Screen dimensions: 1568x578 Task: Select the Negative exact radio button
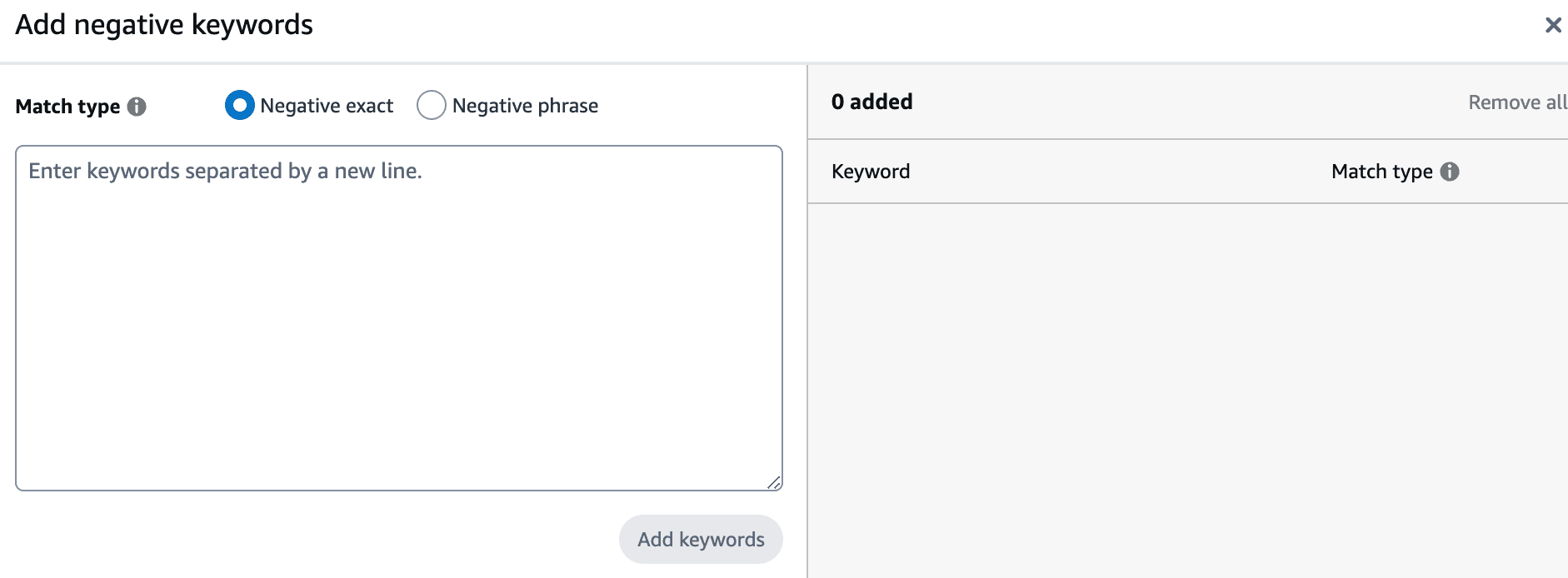(240, 106)
